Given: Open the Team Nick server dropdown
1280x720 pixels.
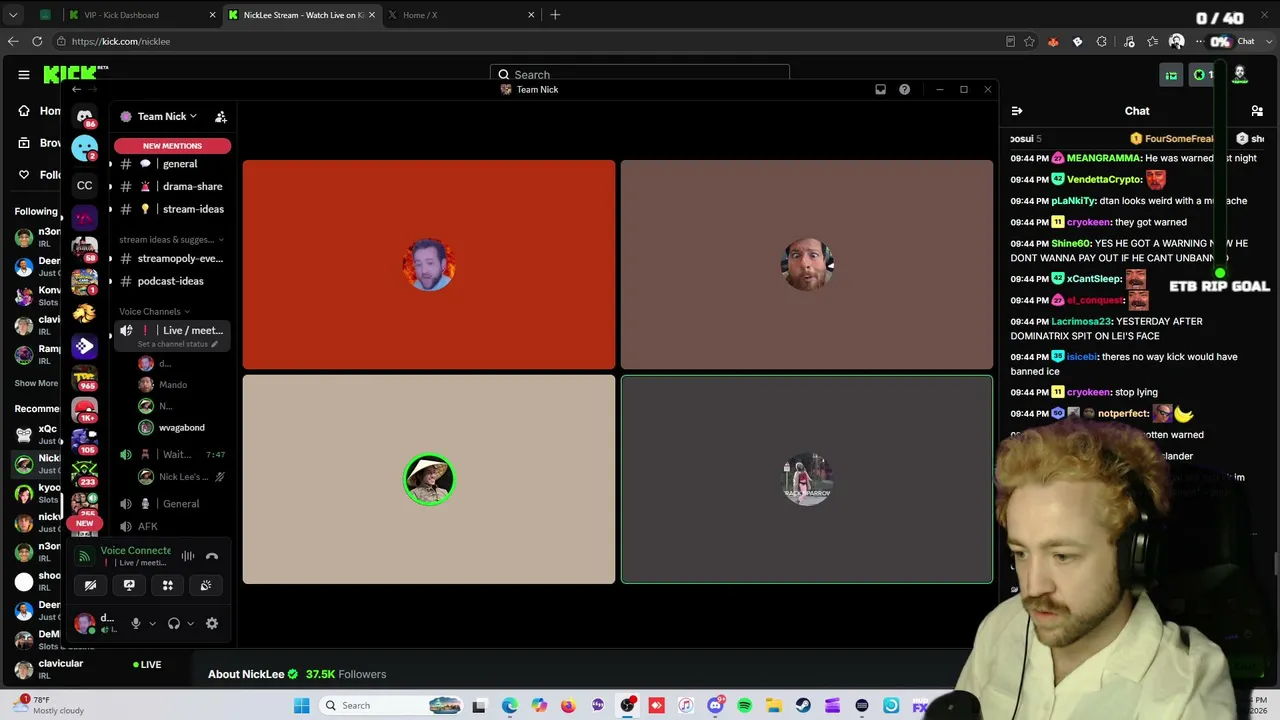Looking at the screenshot, I should pos(161,116).
